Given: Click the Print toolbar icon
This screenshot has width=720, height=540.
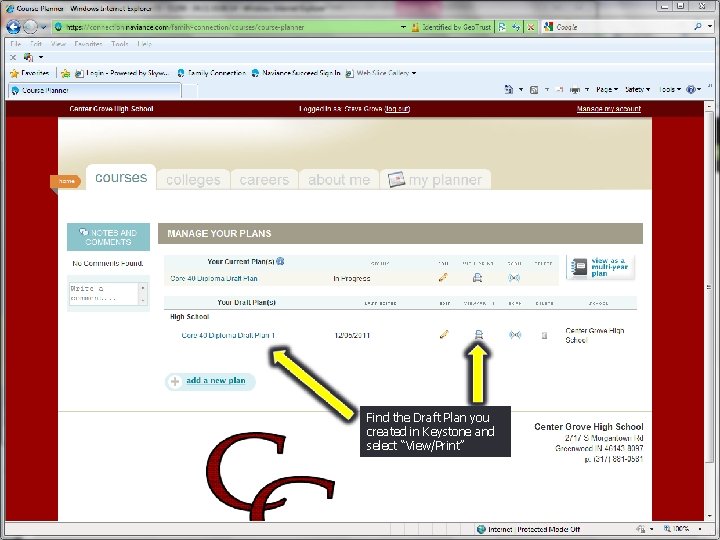Looking at the screenshot, I should pyautogui.click(x=574, y=90).
